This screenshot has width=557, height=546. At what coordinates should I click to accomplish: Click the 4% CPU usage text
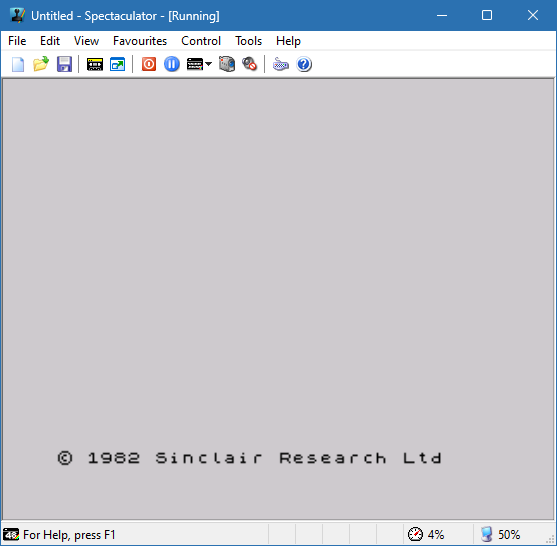[x=436, y=534]
